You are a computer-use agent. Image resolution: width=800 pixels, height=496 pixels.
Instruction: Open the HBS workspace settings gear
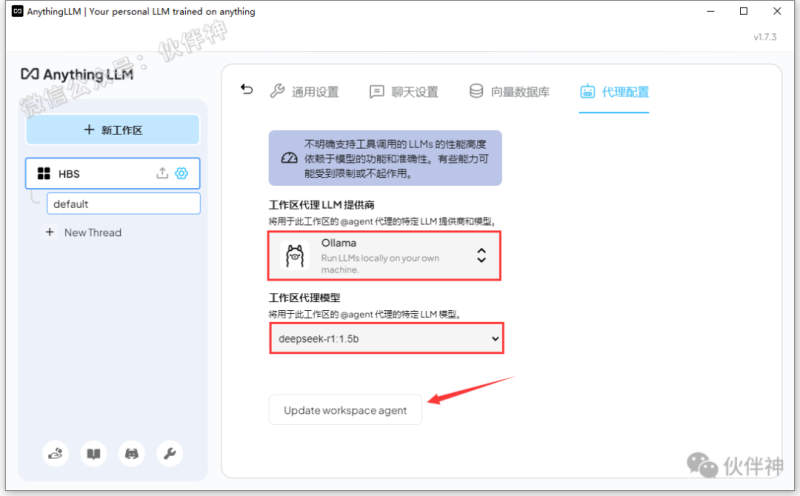181,173
